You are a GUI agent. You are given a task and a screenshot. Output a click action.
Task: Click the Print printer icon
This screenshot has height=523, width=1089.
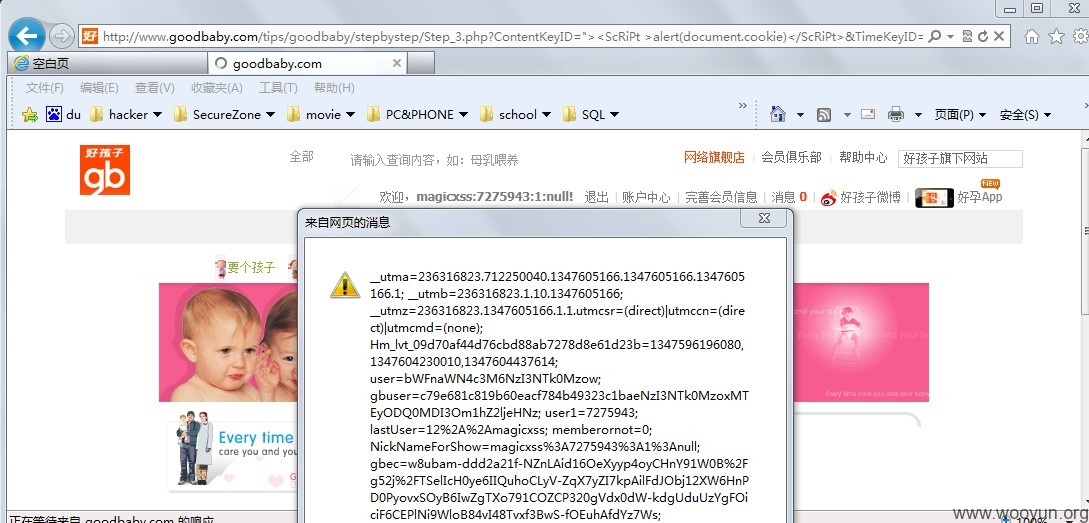(897, 115)
